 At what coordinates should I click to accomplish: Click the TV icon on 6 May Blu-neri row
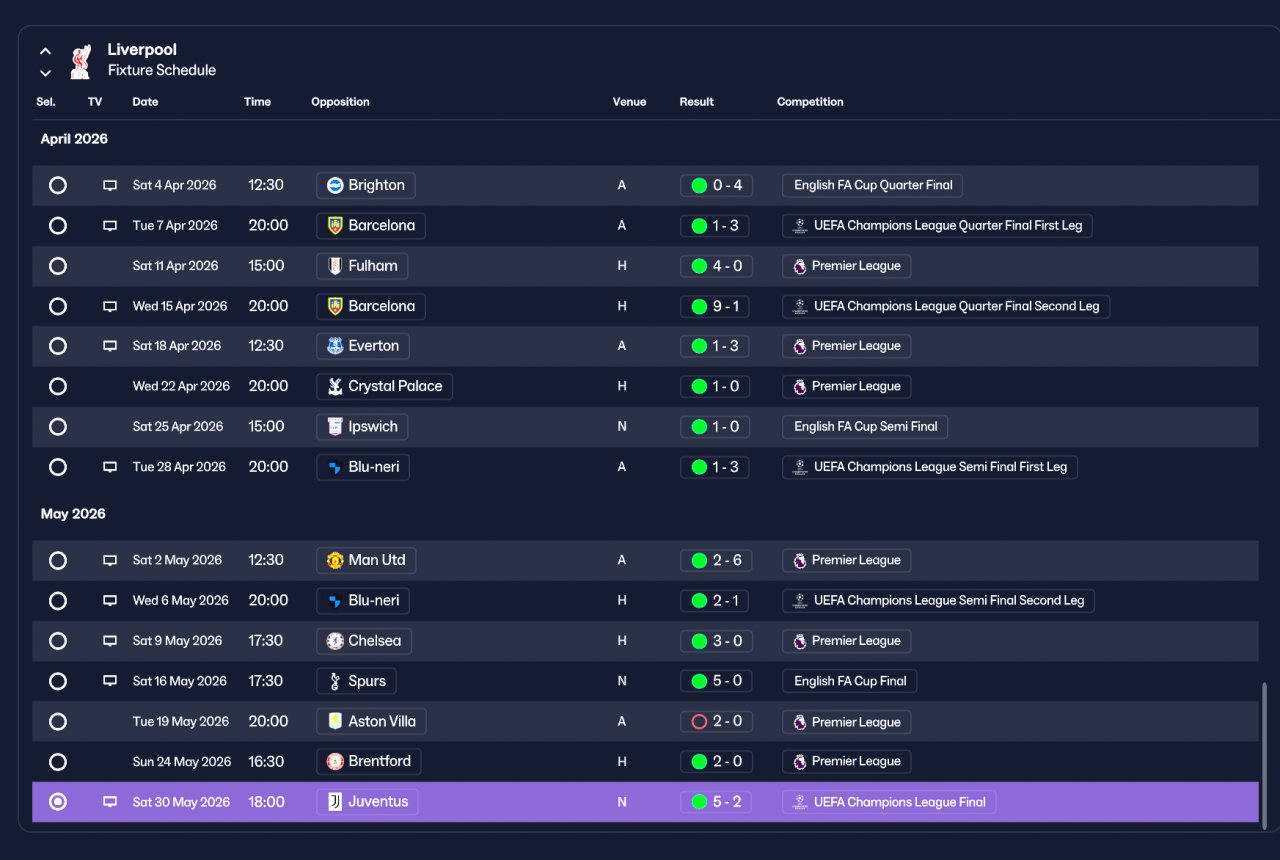click(110, 601)
